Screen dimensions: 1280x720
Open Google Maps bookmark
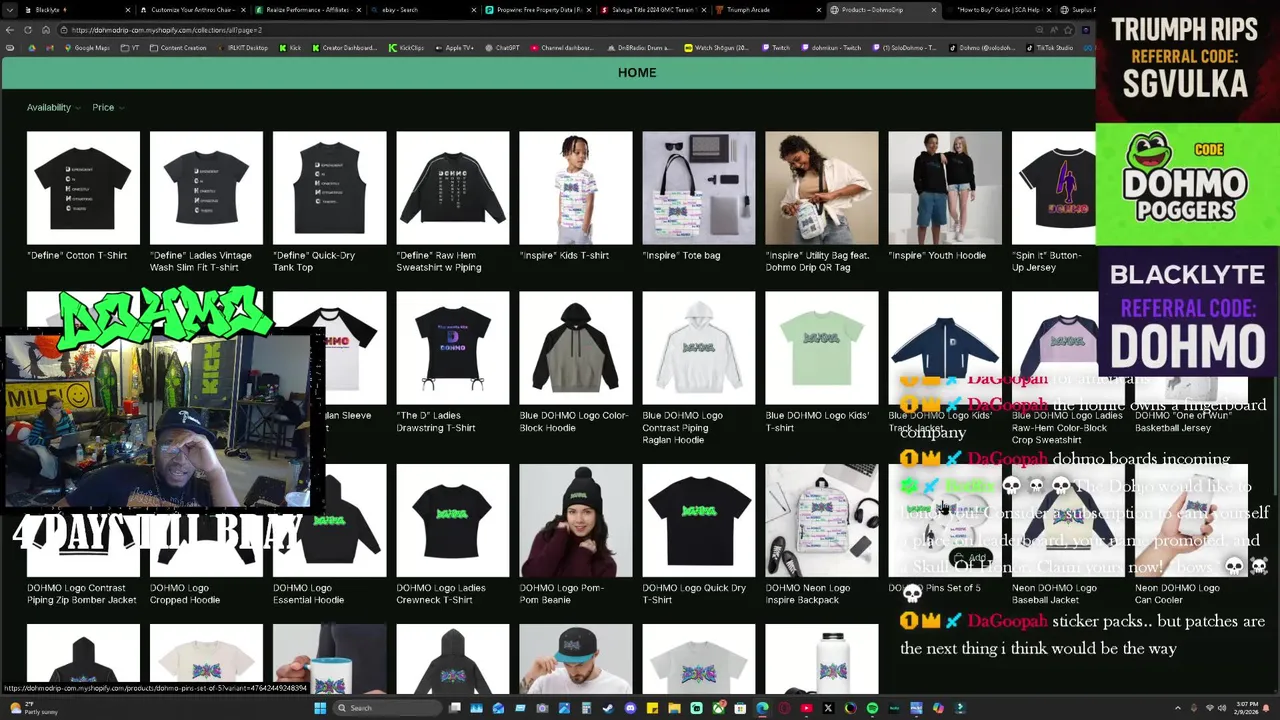[x=86, y=48]
